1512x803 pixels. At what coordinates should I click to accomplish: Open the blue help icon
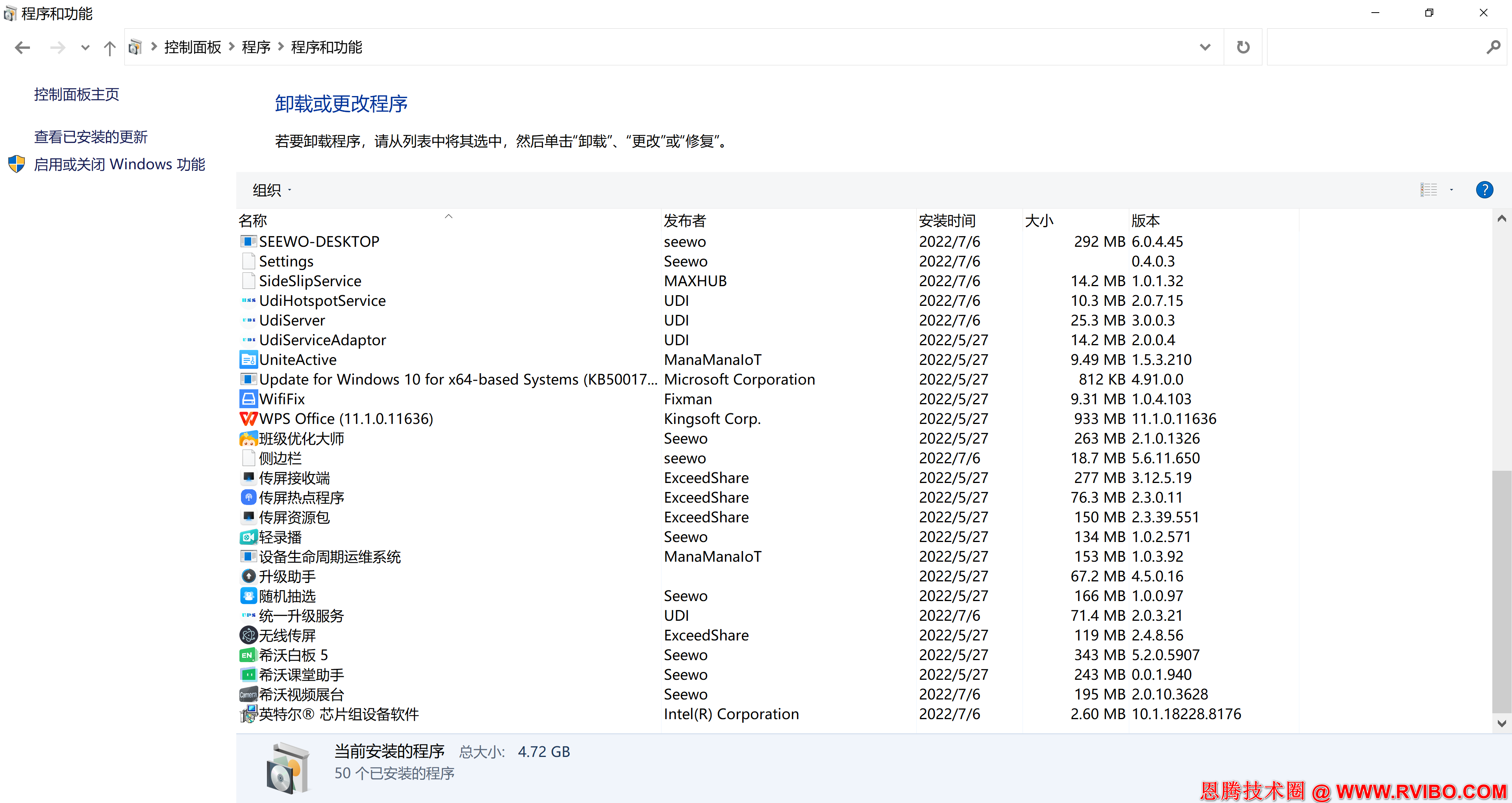click(x=1484, y=190)
